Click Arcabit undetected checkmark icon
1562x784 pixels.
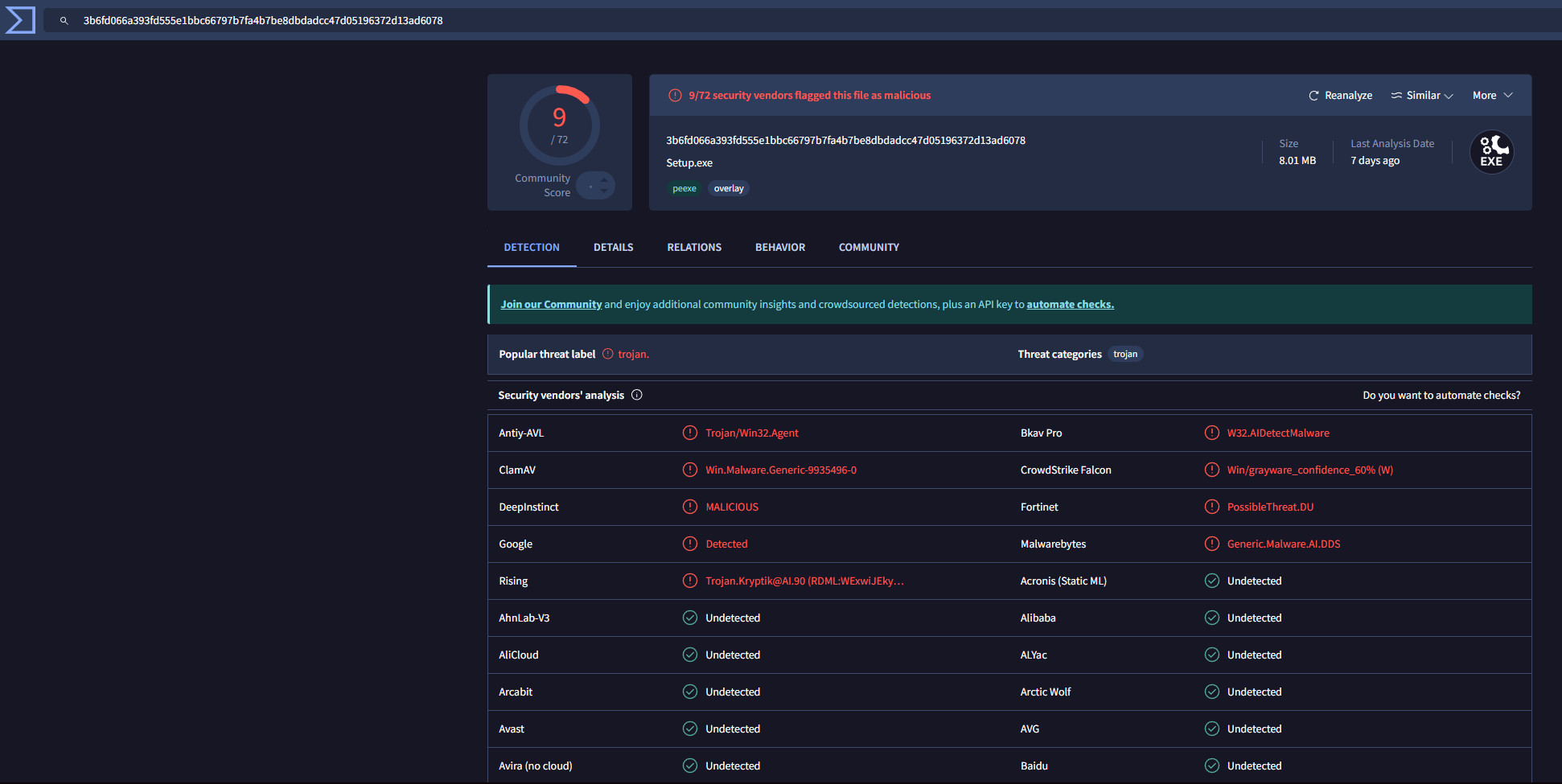tap(690, 692)
